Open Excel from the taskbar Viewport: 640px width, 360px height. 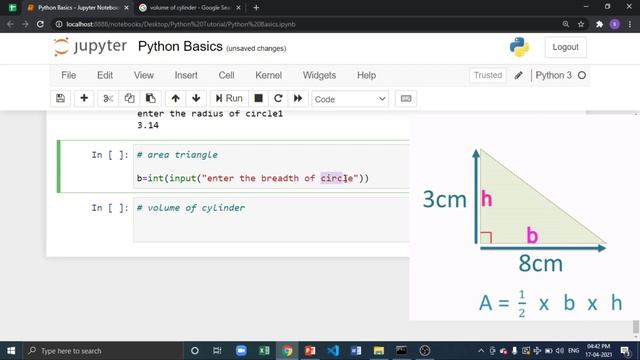pyautogui.click(x=264, y=351)
